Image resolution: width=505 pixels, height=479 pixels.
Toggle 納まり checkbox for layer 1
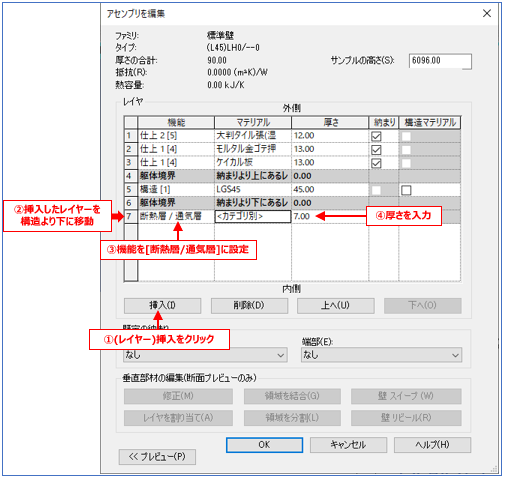coord(376,136)
